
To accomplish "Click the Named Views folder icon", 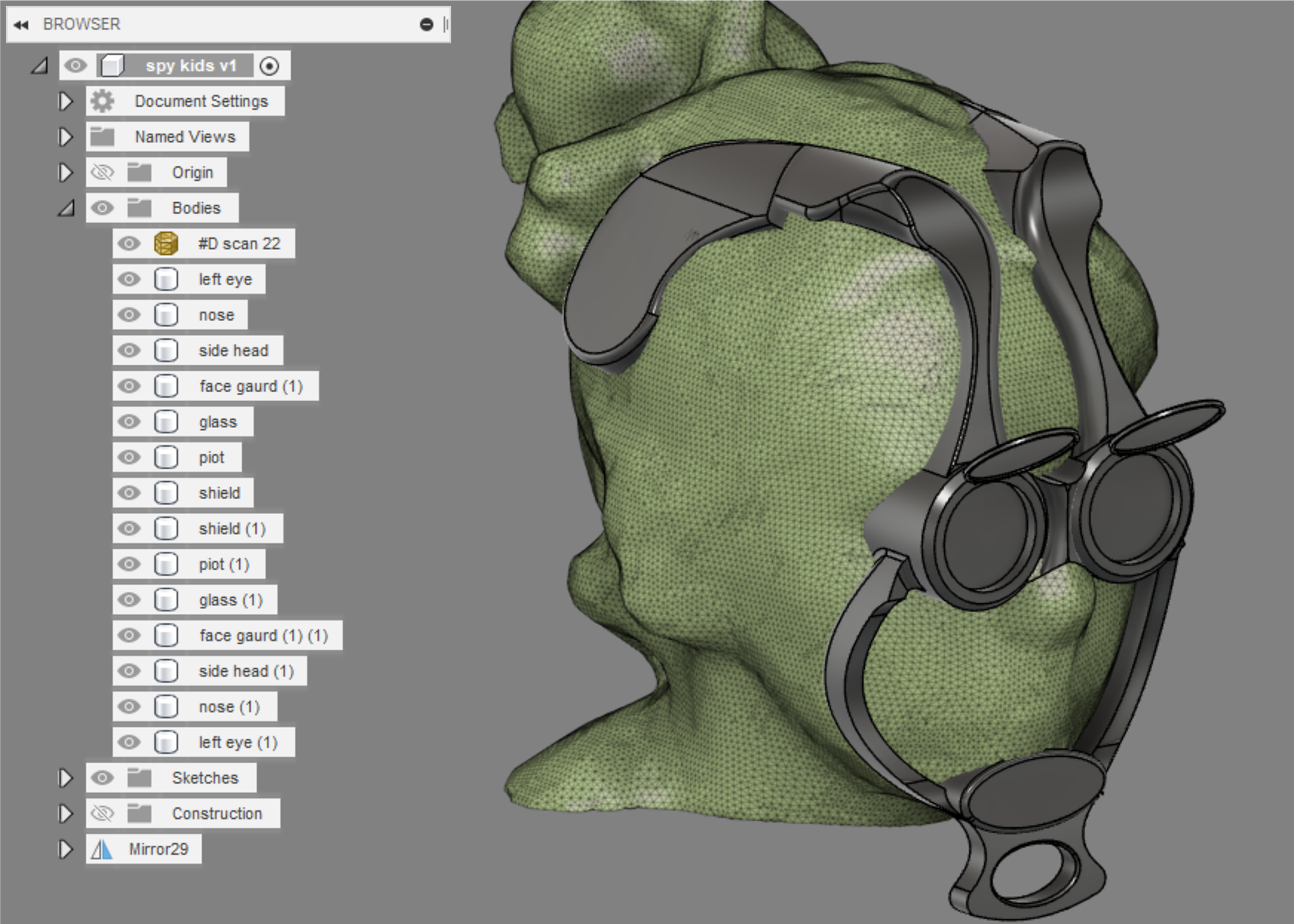I will pyautogui.click(x=102, y=137).
